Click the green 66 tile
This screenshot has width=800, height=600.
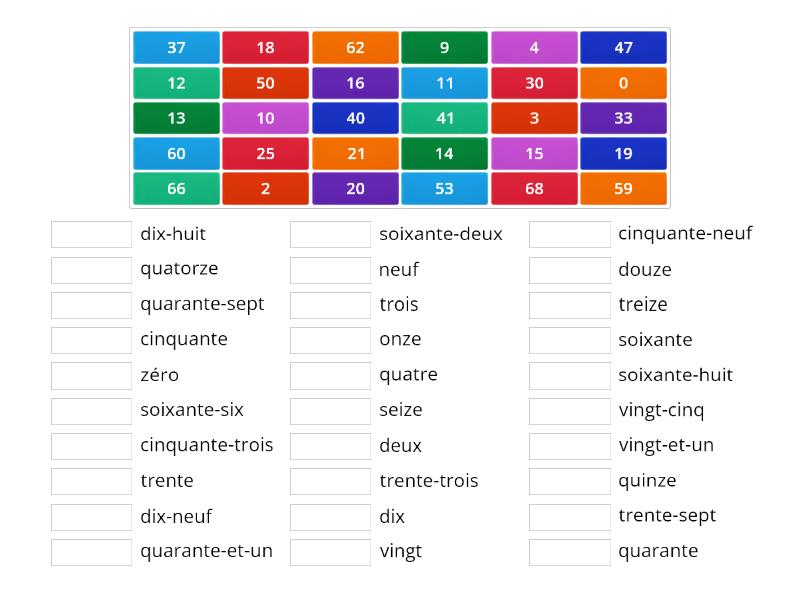pos(177,188)
